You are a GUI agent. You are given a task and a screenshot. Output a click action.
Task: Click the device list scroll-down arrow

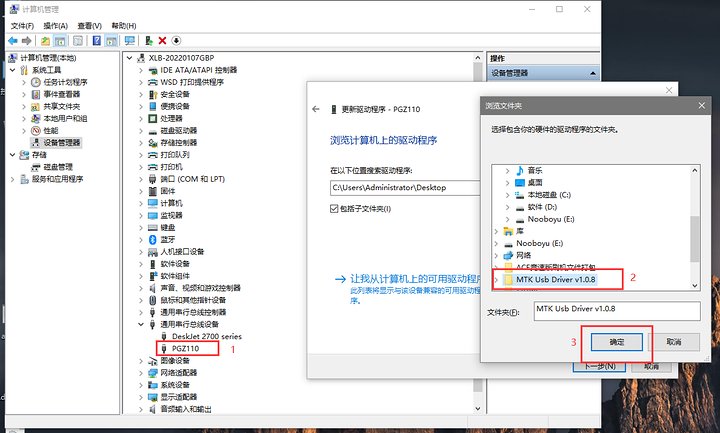click(x=478, y=409)
